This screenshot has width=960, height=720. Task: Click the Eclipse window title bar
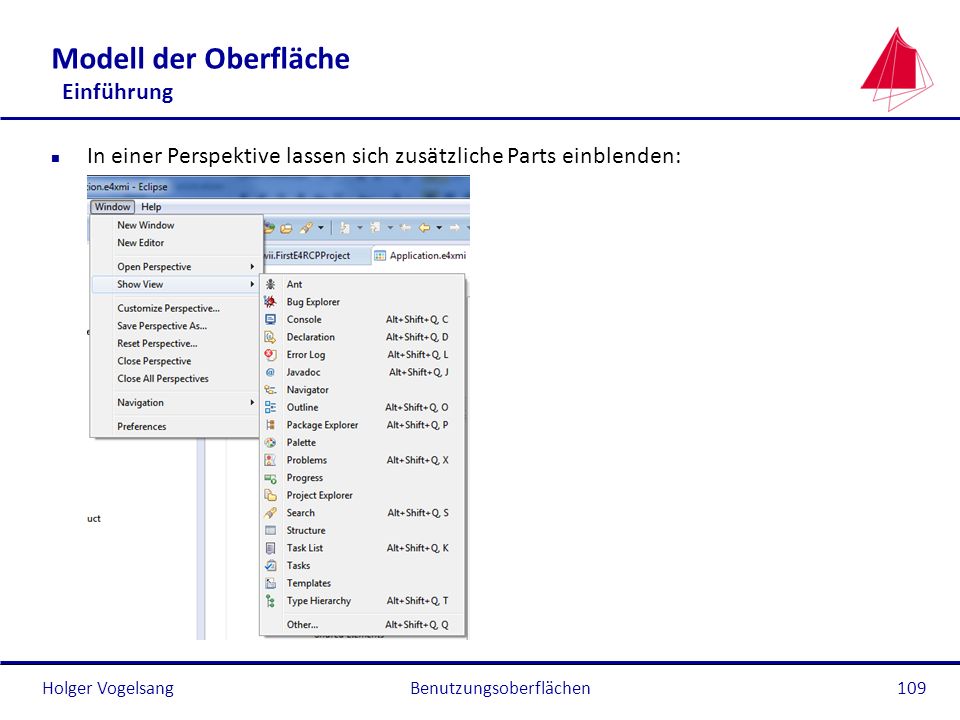278,187
